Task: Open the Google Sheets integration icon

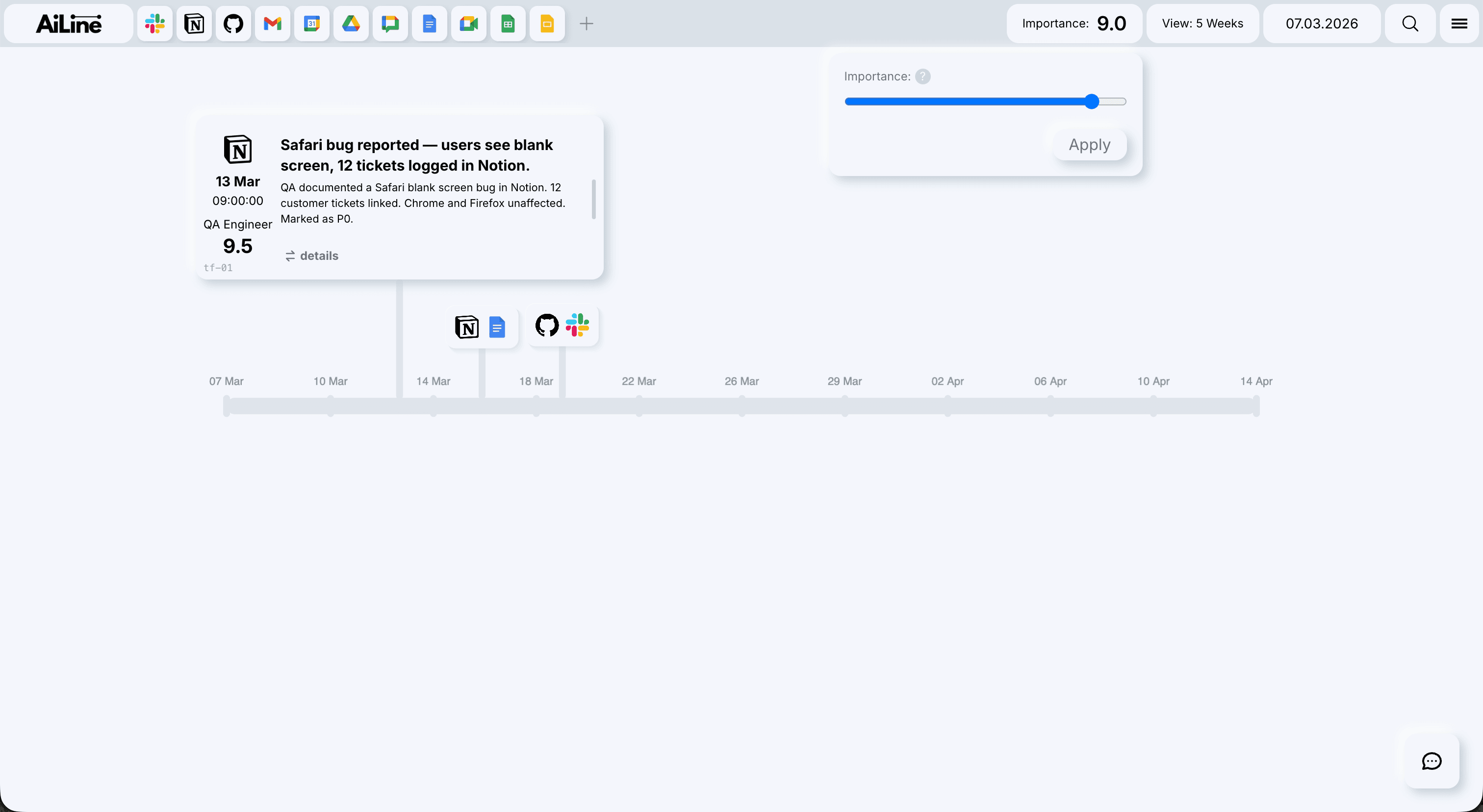Action: tap(508, 24)
